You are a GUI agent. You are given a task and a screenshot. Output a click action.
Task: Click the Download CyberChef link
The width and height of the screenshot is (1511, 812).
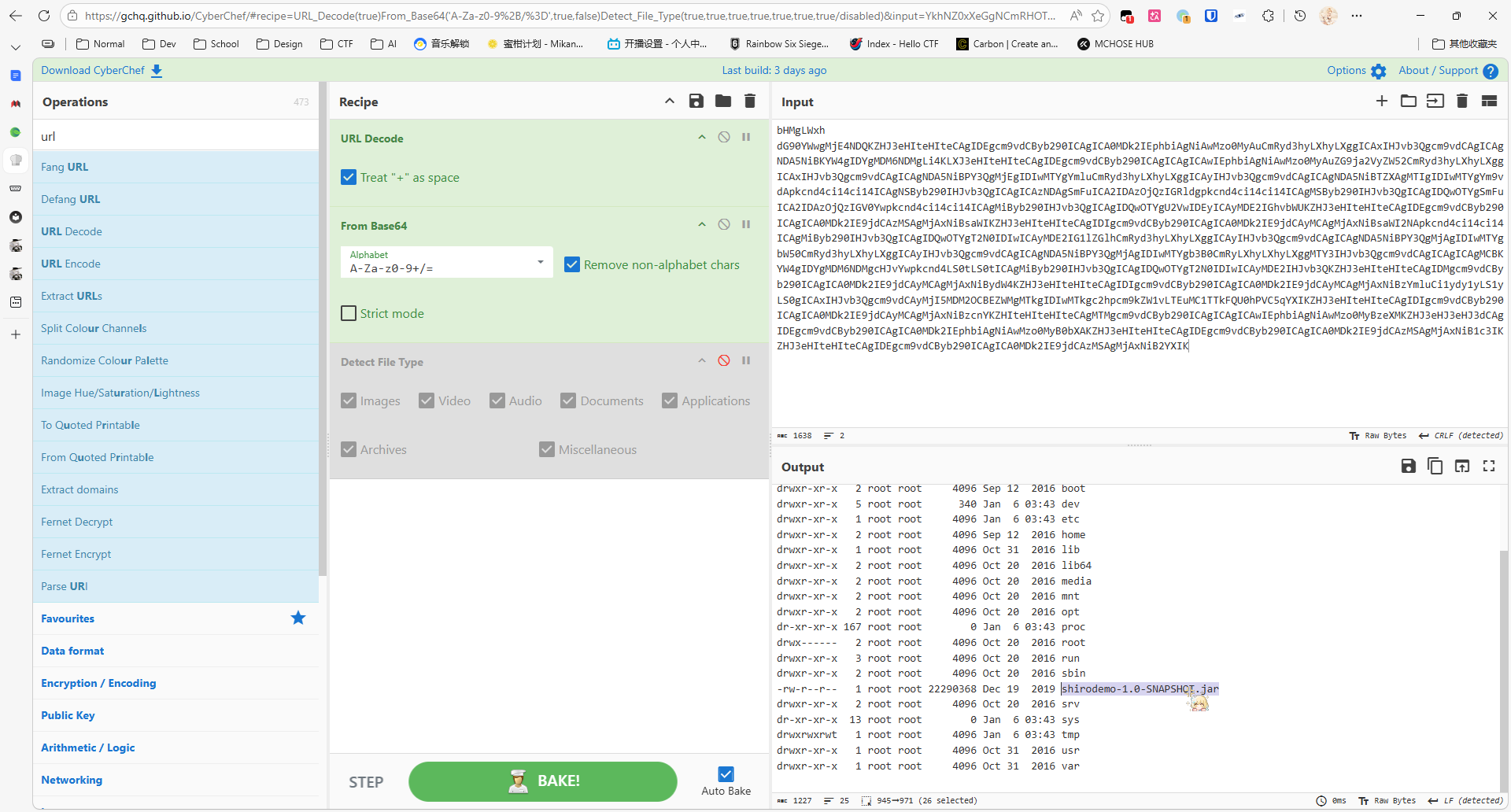(102, 70)
